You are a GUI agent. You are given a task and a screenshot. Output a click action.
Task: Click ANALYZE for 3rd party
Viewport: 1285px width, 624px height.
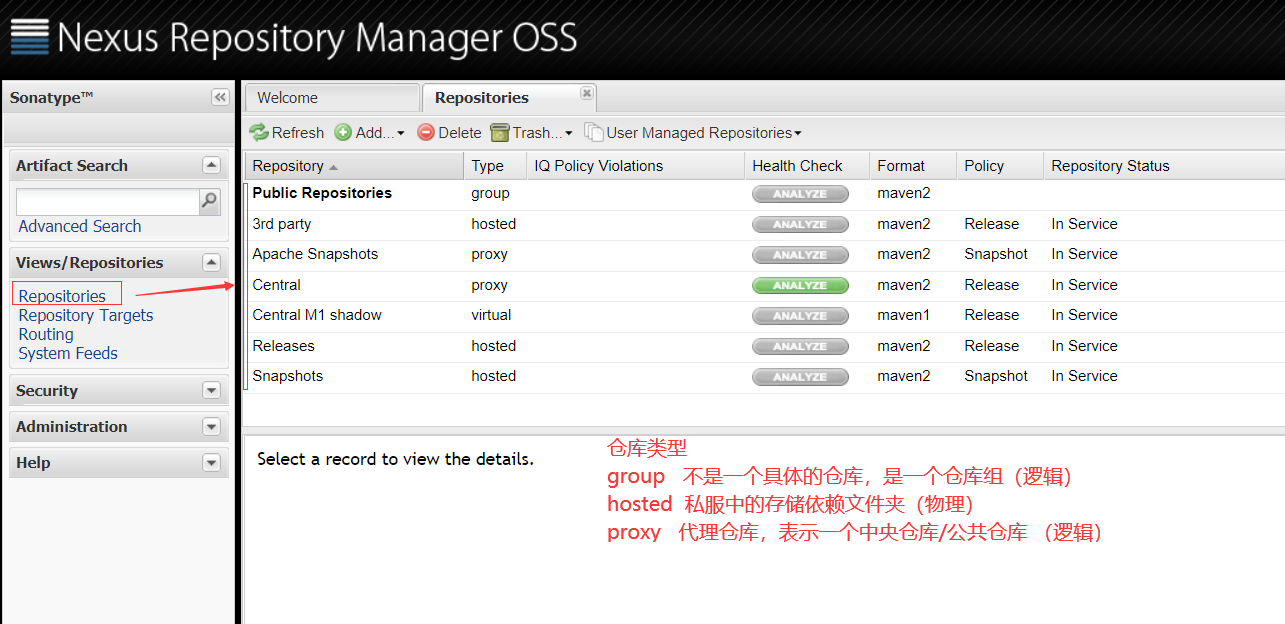coord(800,225)
